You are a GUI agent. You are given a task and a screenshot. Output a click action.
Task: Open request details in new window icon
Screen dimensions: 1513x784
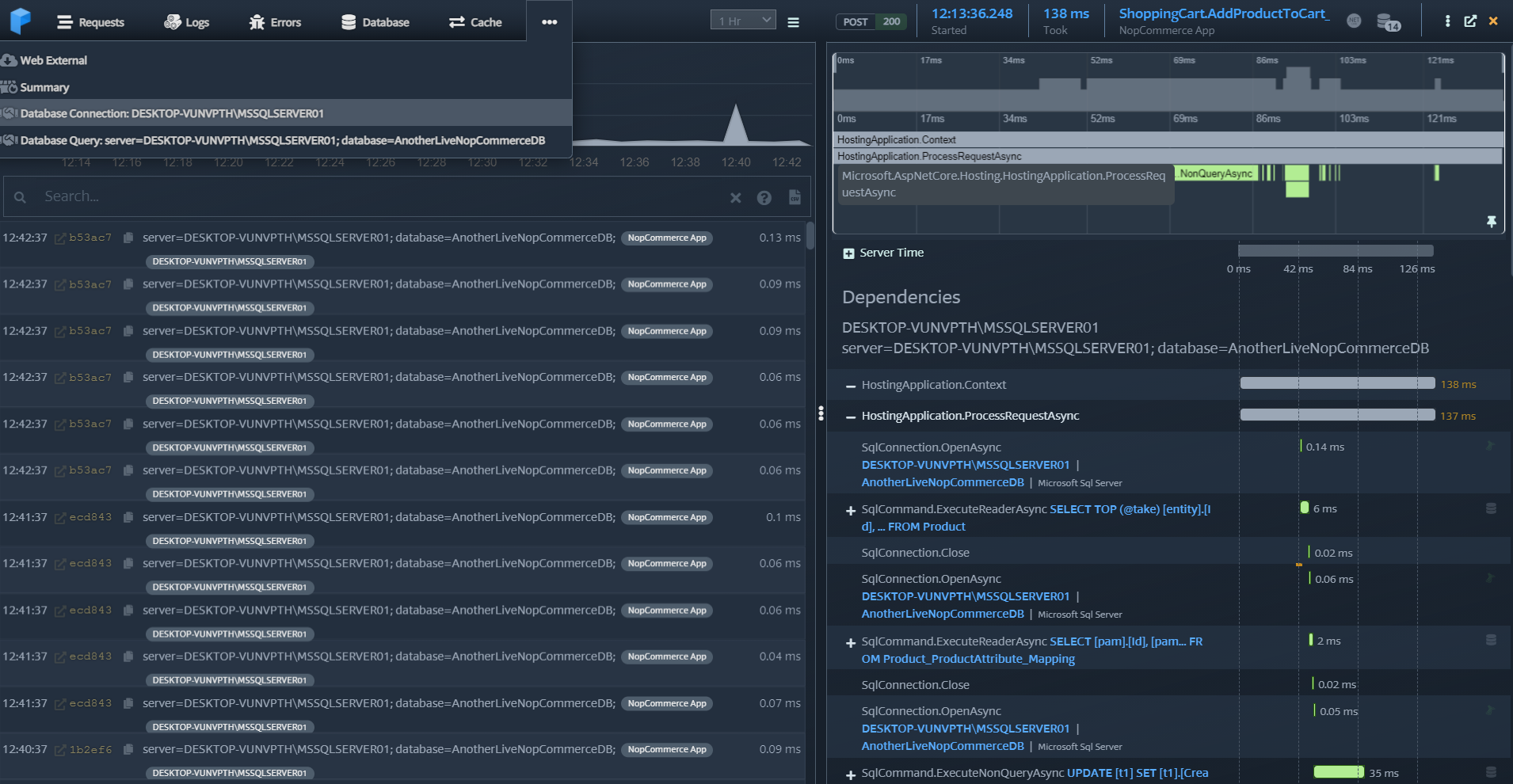pos(1470,21)
